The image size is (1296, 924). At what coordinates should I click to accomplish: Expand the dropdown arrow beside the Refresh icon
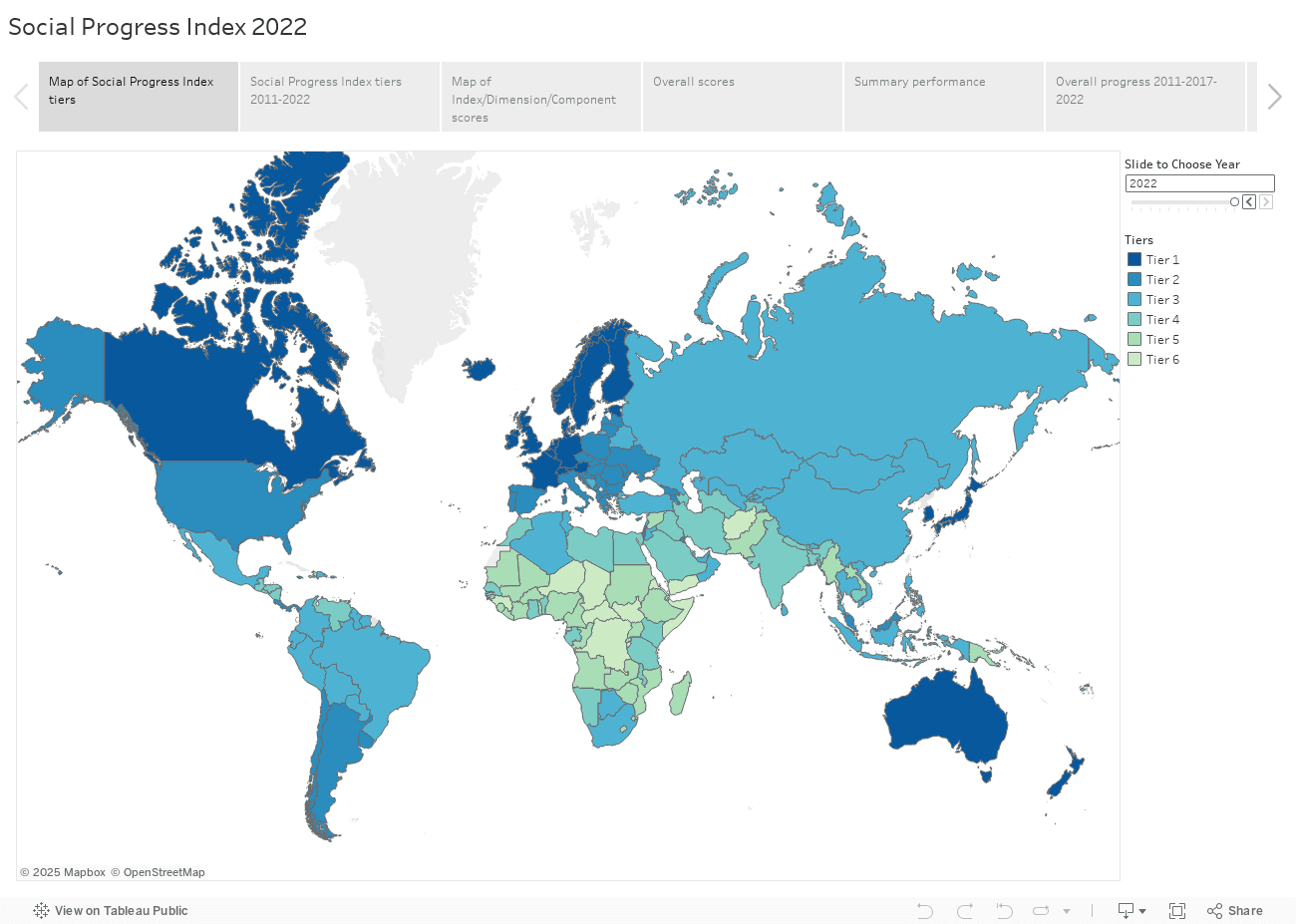pos(1067,911)
